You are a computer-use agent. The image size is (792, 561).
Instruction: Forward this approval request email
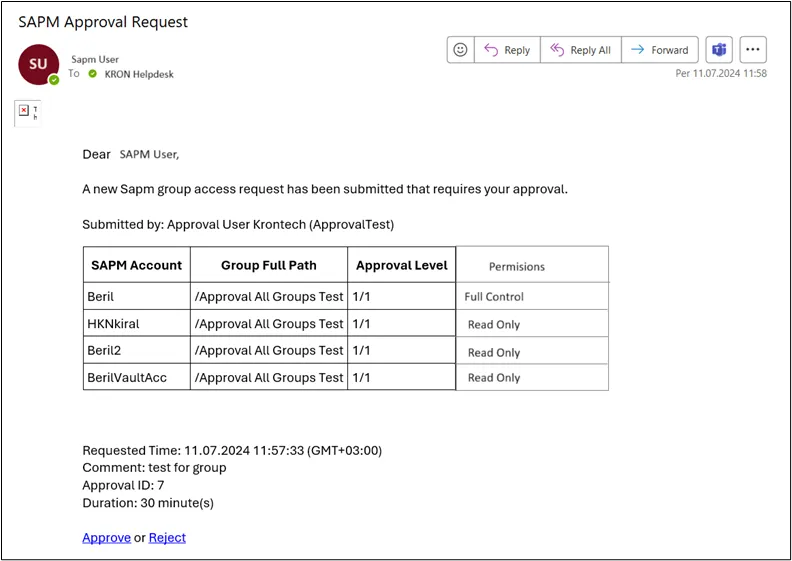pyautogui.click(x=660, y=49)
